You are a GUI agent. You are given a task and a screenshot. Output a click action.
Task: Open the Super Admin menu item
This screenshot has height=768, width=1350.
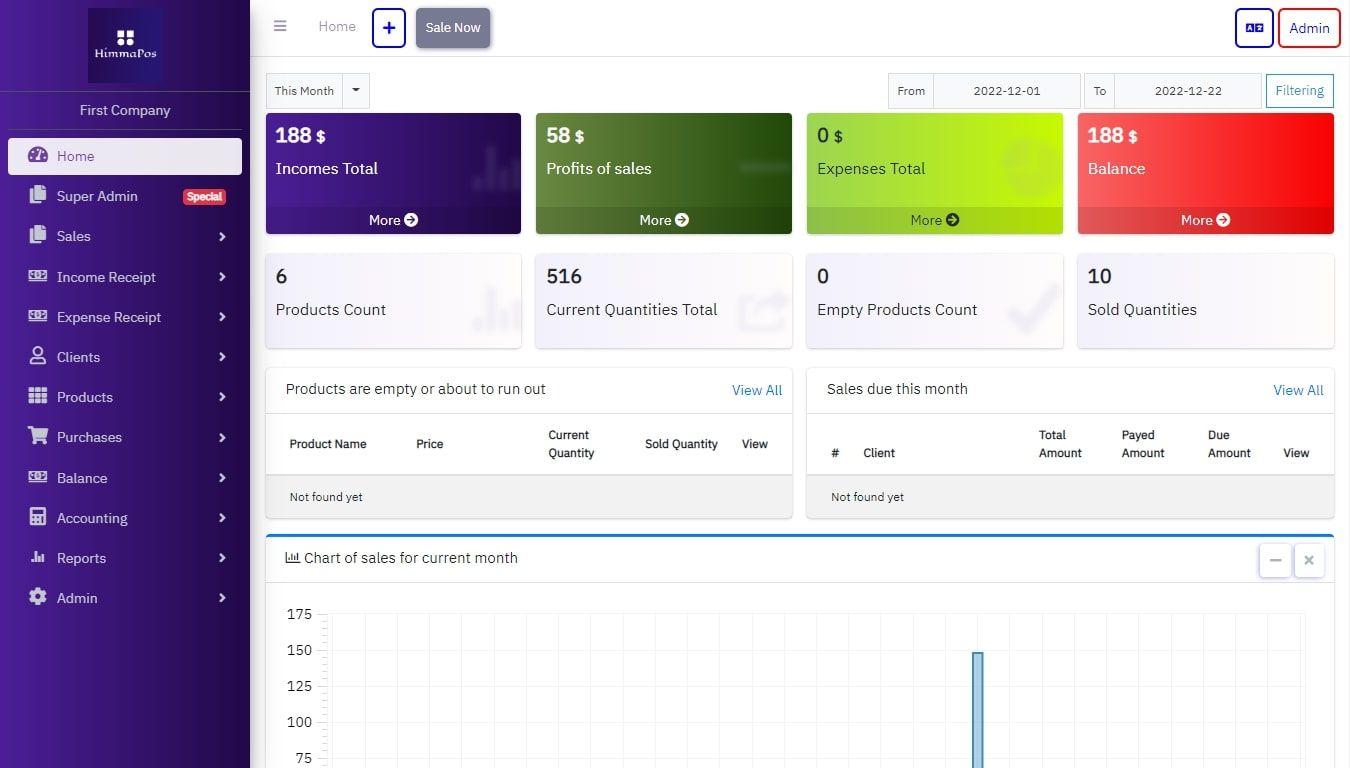[x=97, y=197]
